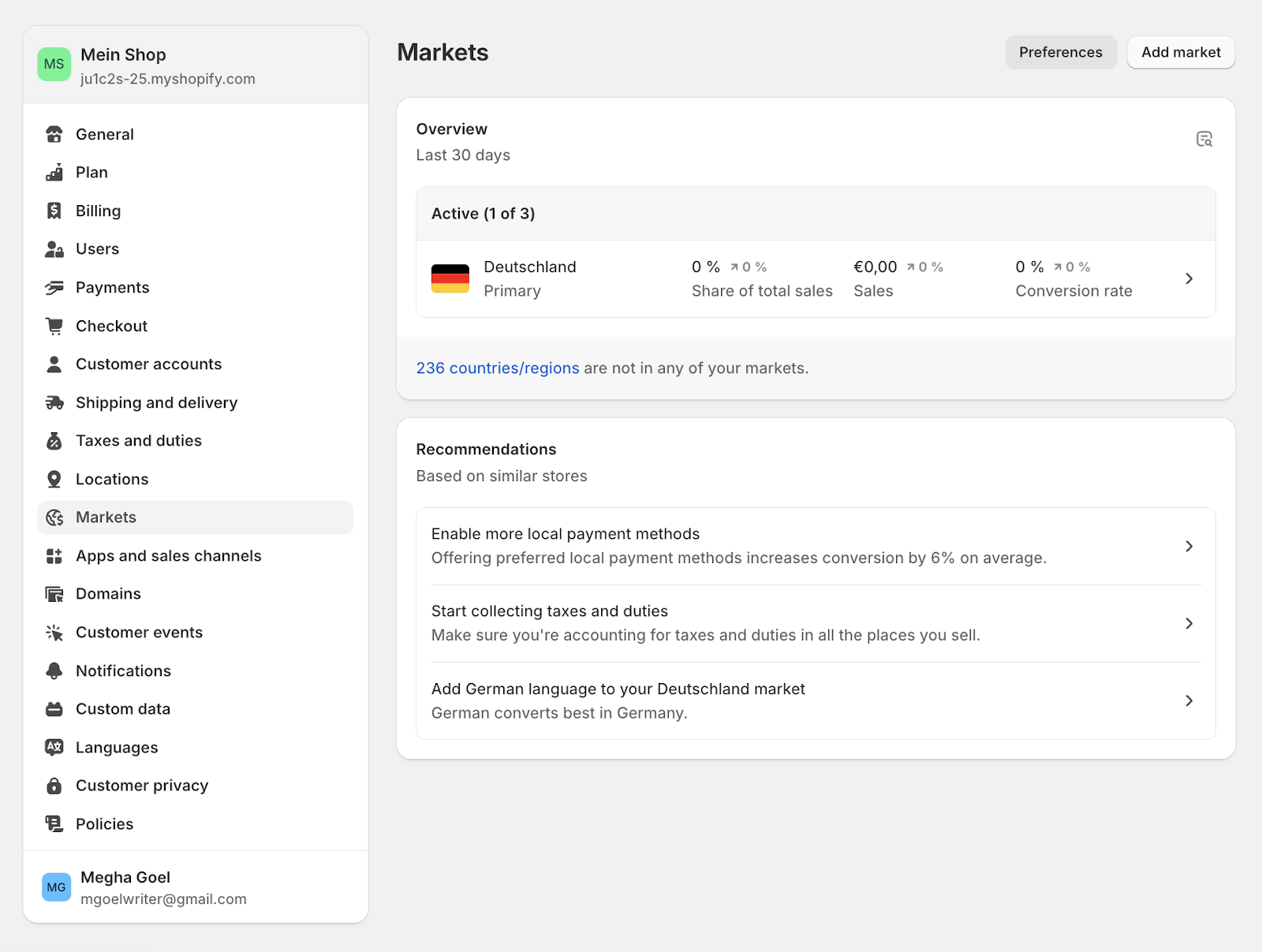Image resolution: width=1262 pixels, height=952 pixels.
Task: Click the Conversion rate label
Action: tap(1073, 291)
